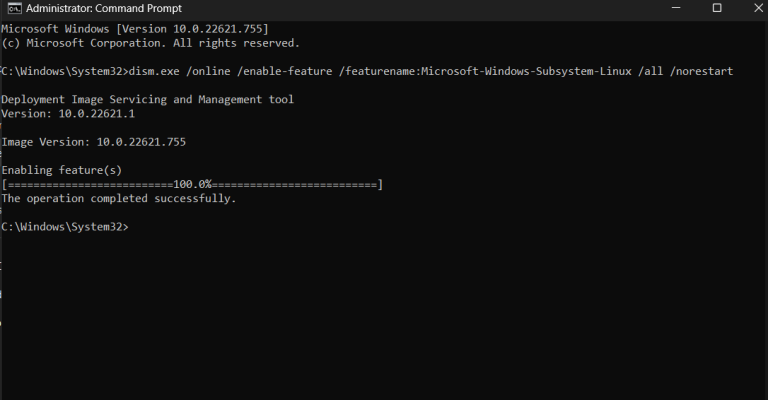Click the "Version: 10.0.22621.1" output line
Viewport: 768px width, 400px height.
(71, 114)
